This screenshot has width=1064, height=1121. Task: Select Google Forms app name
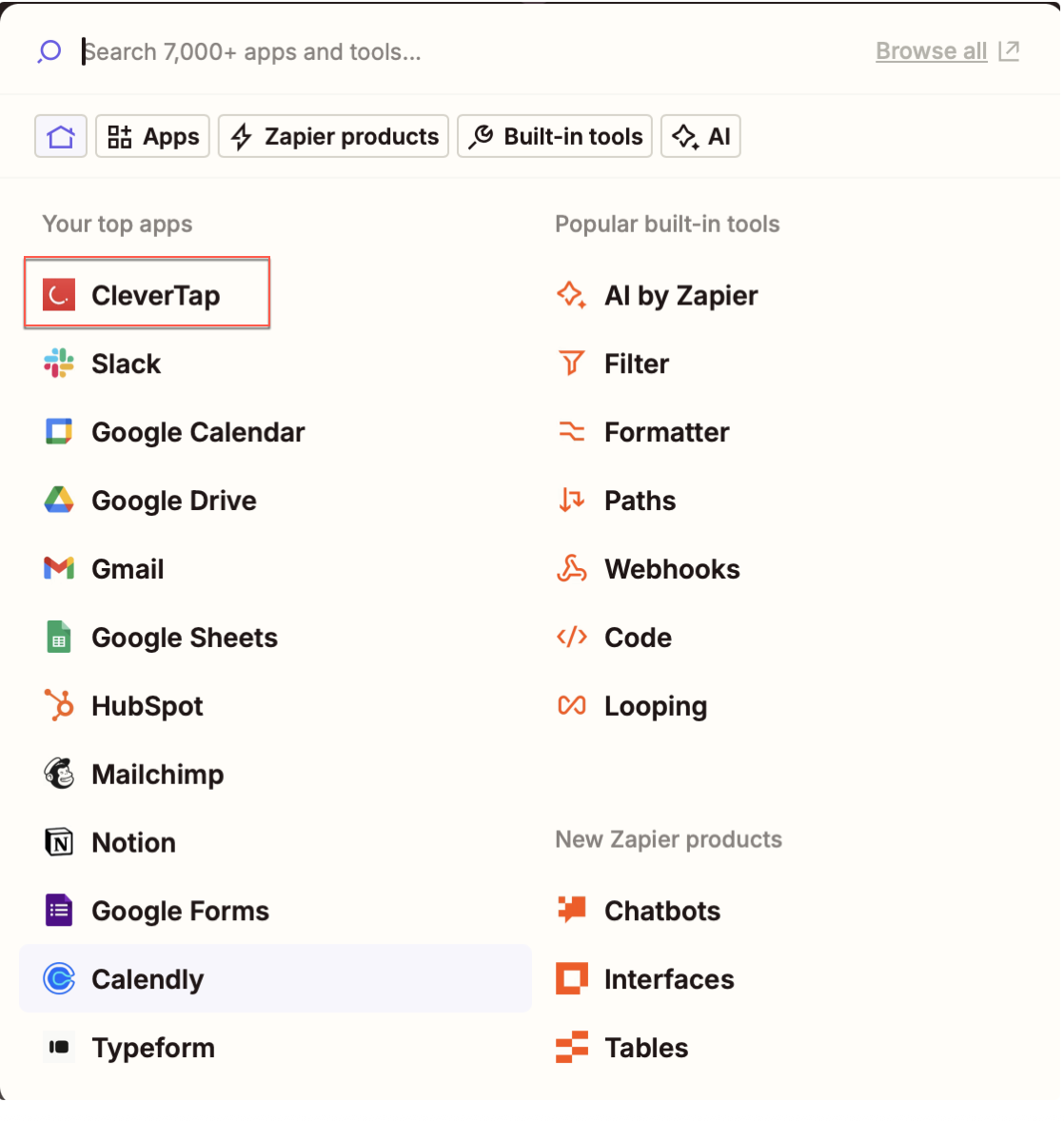click(x=180, y=911)
